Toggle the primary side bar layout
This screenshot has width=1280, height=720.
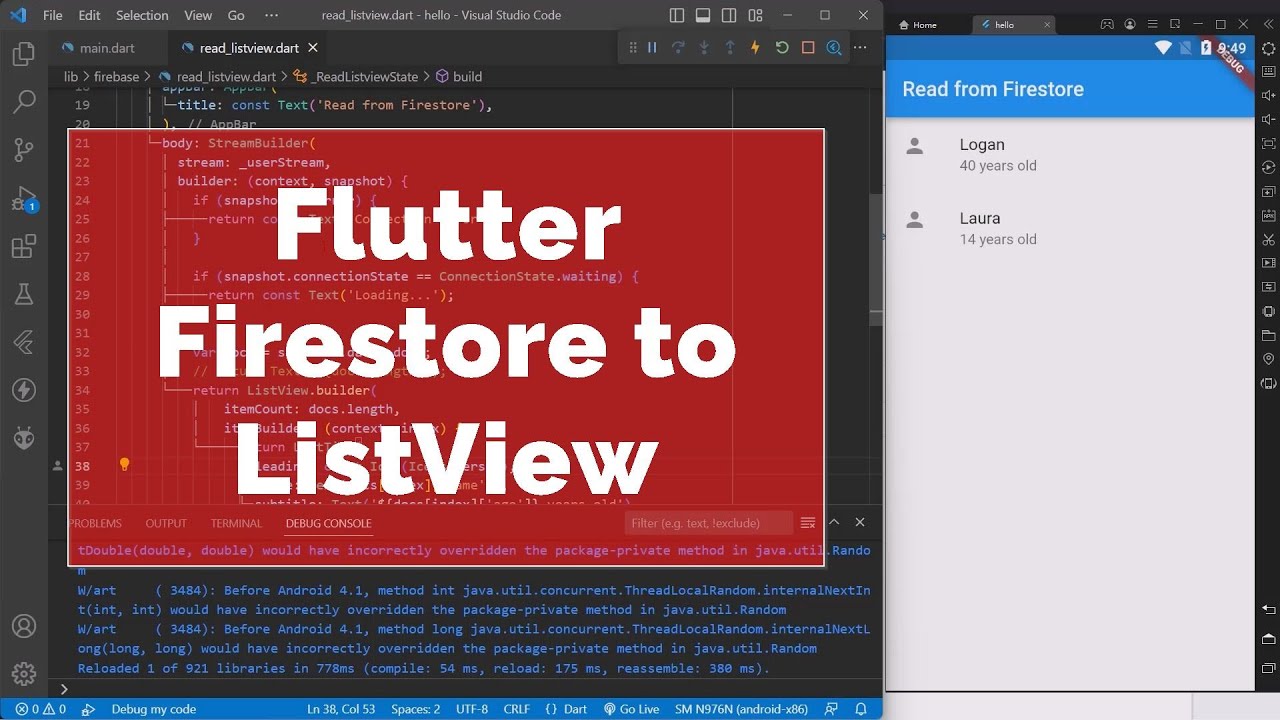click(x=677, y=15)
